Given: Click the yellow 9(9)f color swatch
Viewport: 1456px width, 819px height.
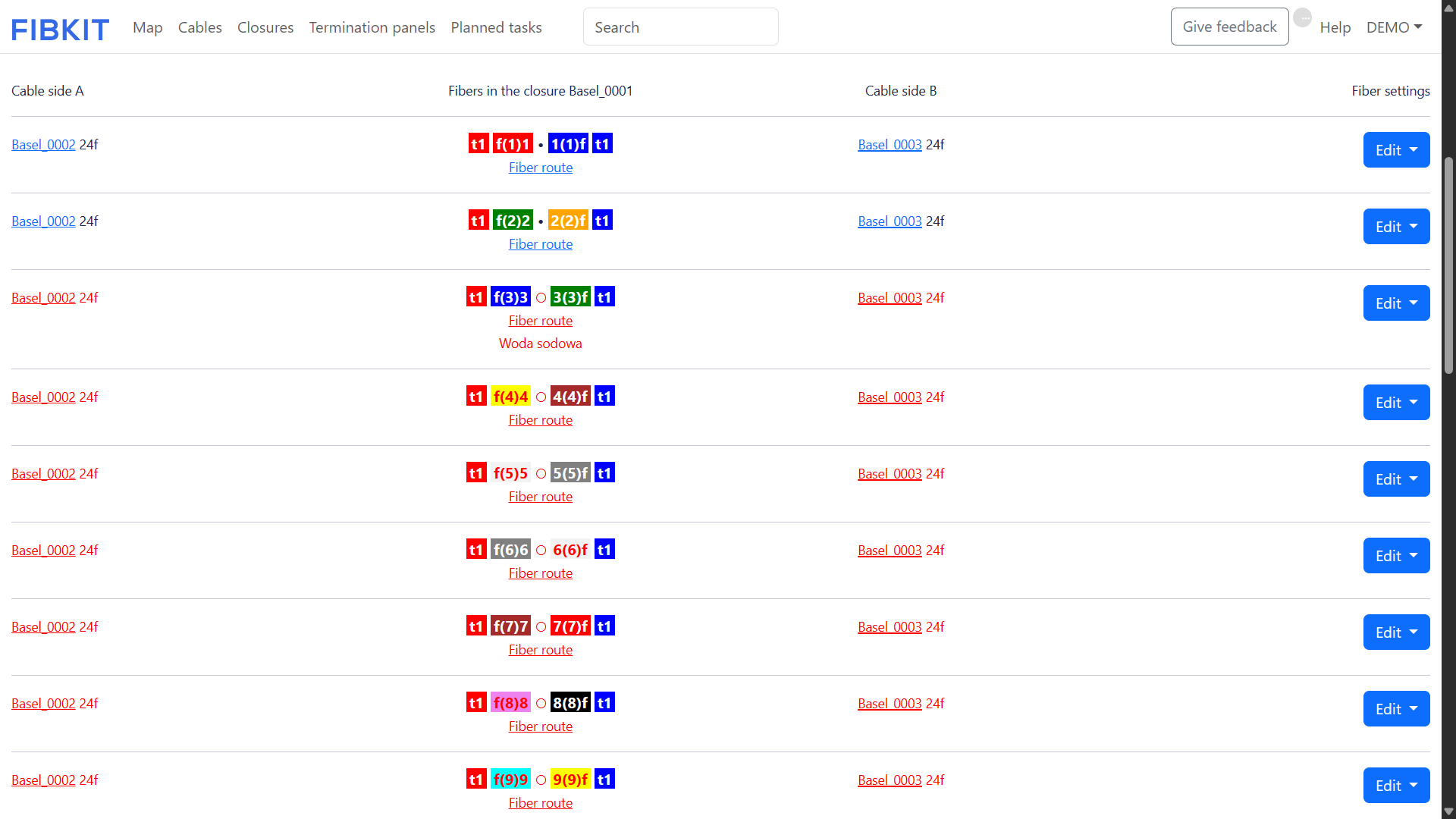Looking at the screenshot, I should (570, 779).
